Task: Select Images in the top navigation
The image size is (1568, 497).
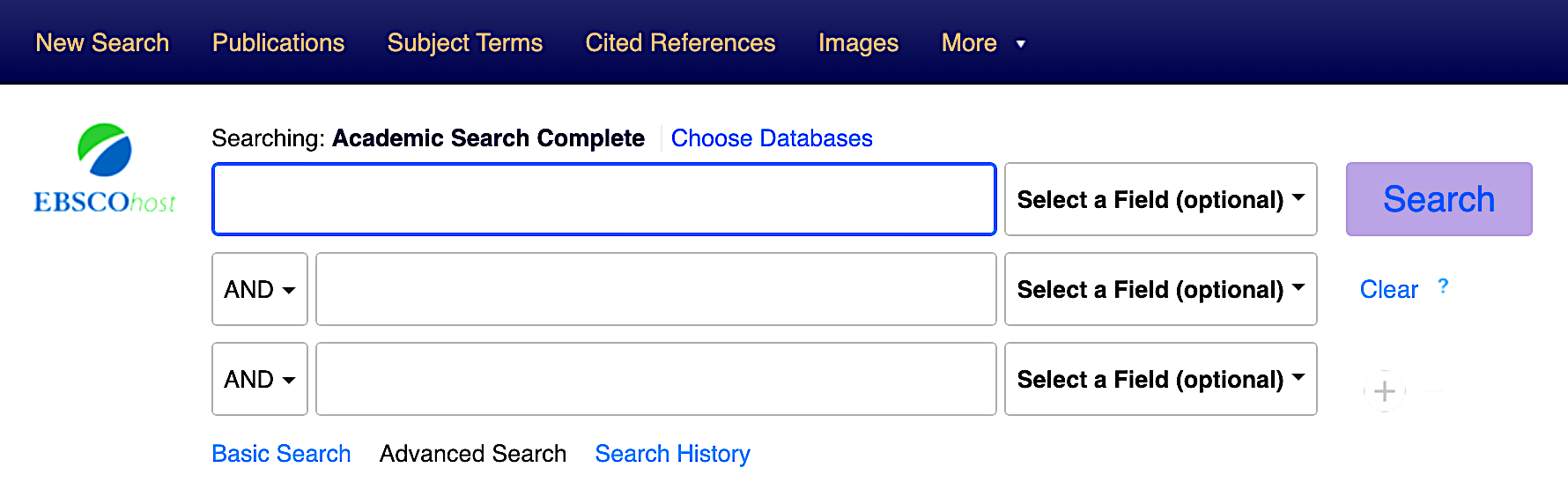Action: (858, 43)
